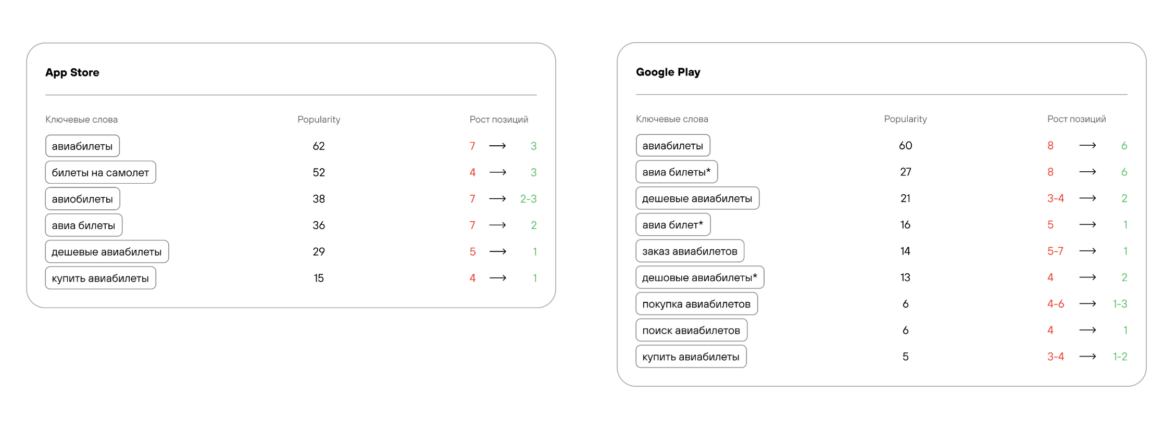Click the Google Play "Popularity" column header
1176x432 pixels.
click(x=905, y=120)
